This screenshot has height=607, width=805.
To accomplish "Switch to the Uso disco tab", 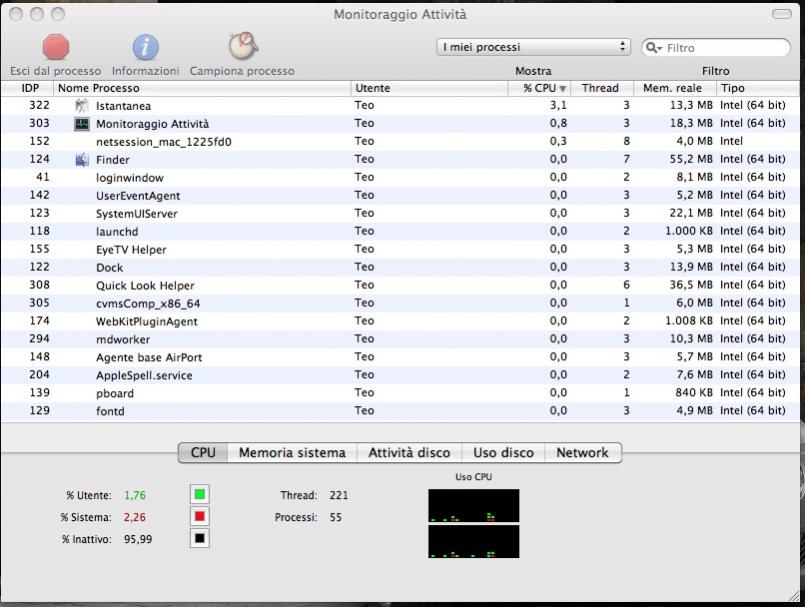I will (503, 452).
